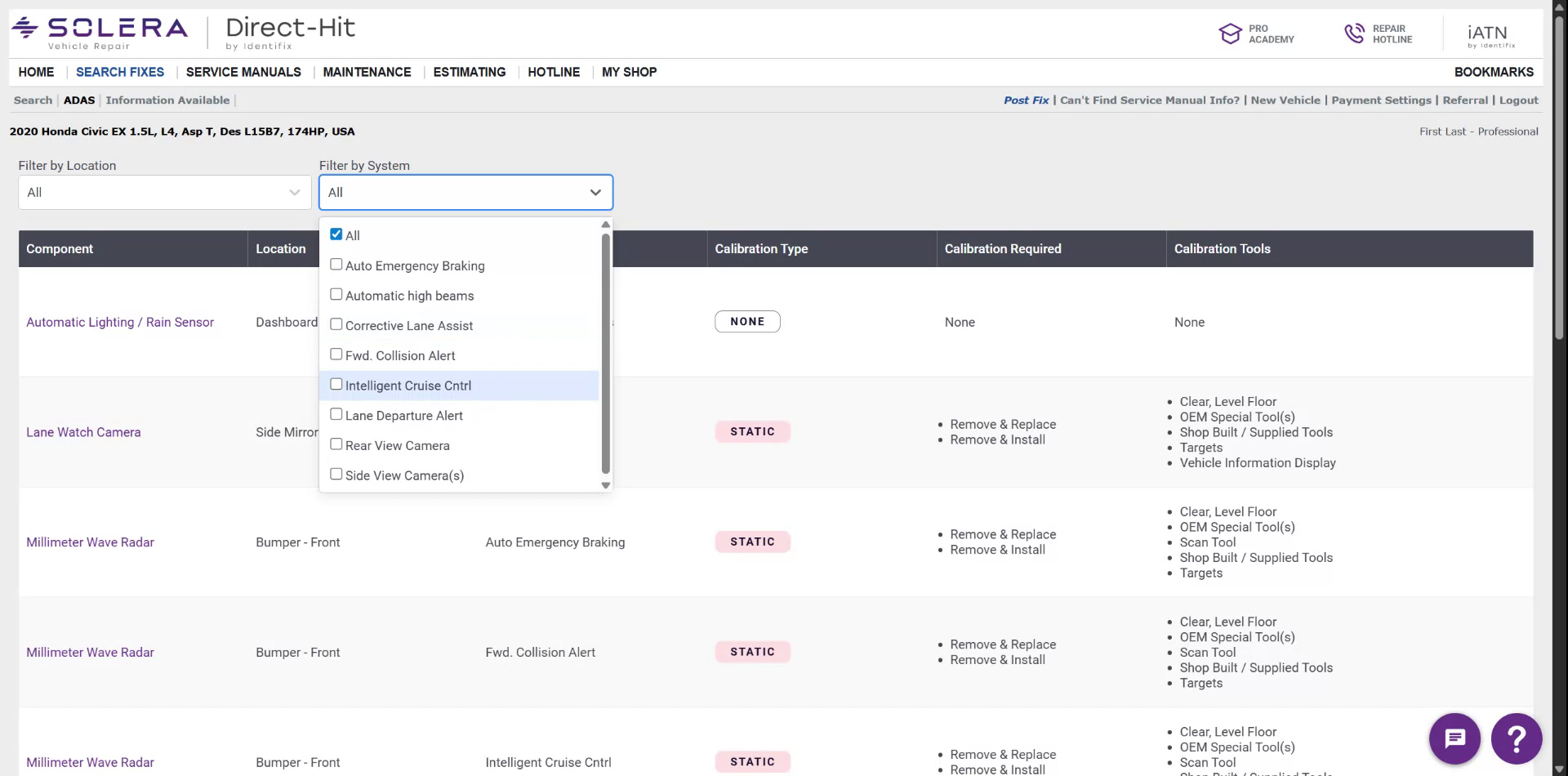Open the SERVICE MANUALS menu
Screen dimensions: 1568x776
click(243, 72)
